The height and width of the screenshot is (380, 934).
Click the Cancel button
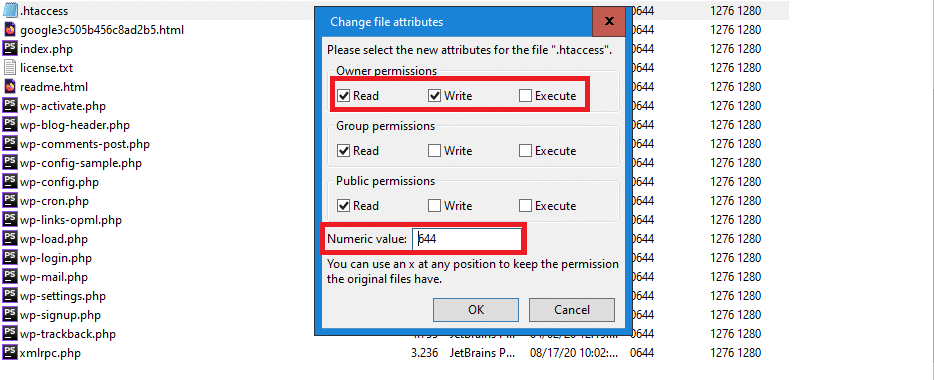point(572,310)
